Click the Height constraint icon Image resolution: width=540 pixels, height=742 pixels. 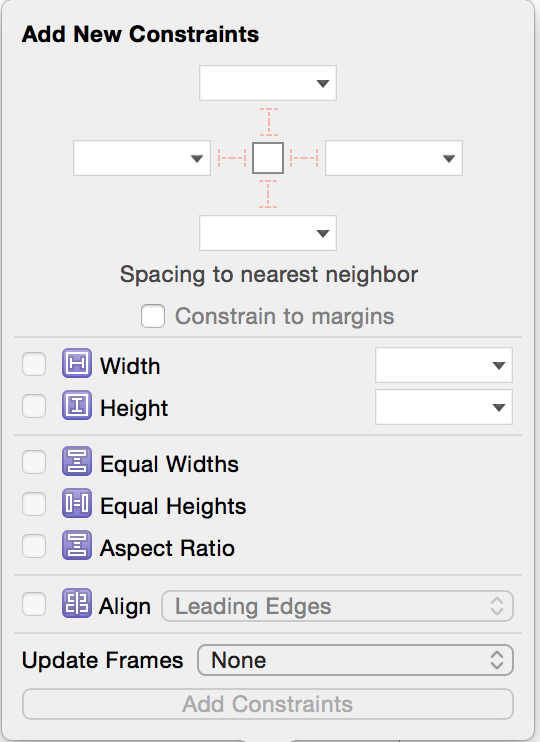click(77, 406)
